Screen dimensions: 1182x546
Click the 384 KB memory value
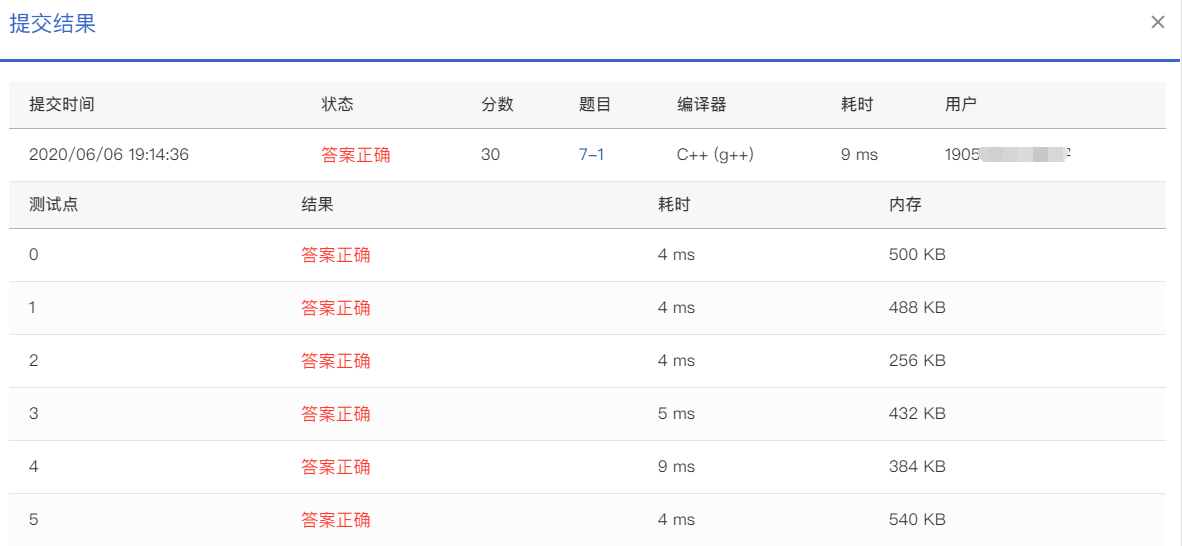(917, 467)
